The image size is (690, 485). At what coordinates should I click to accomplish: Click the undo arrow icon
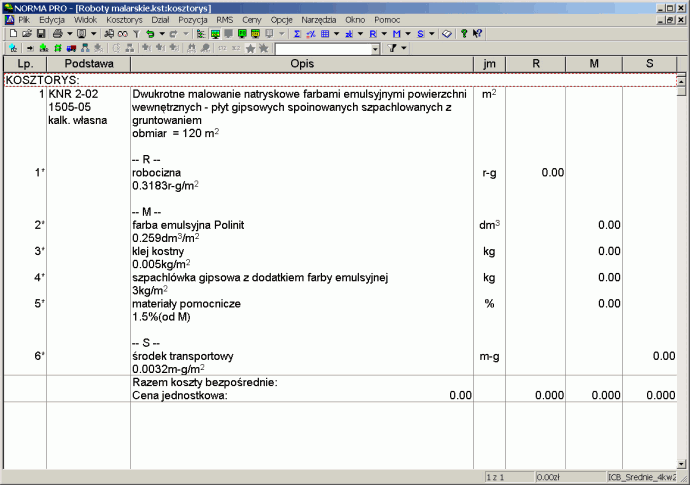pyautogui.click(x=148, y=34)
